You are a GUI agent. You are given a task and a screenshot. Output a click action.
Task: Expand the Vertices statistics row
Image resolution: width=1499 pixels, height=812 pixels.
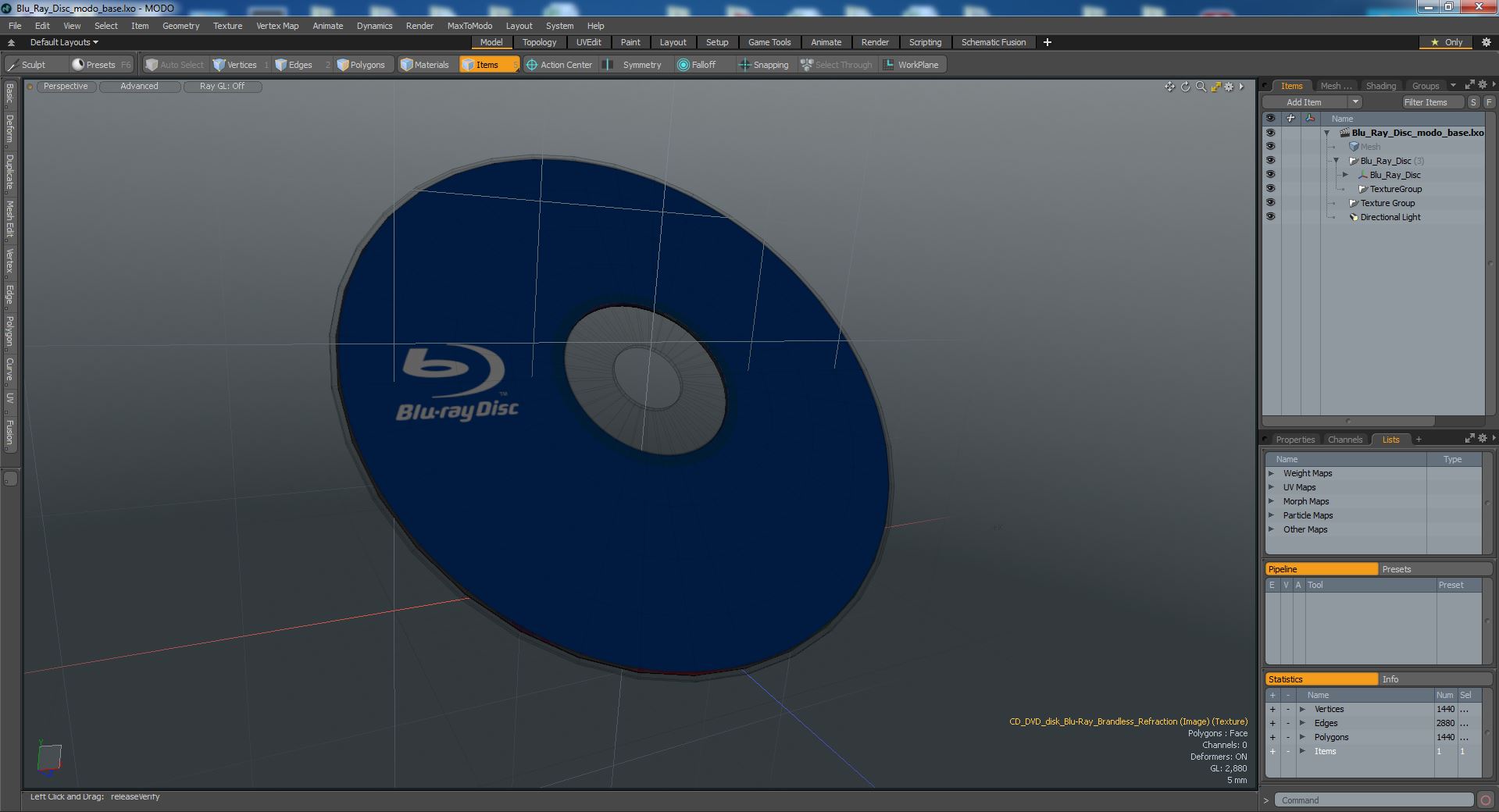[x=1302, y=709]
